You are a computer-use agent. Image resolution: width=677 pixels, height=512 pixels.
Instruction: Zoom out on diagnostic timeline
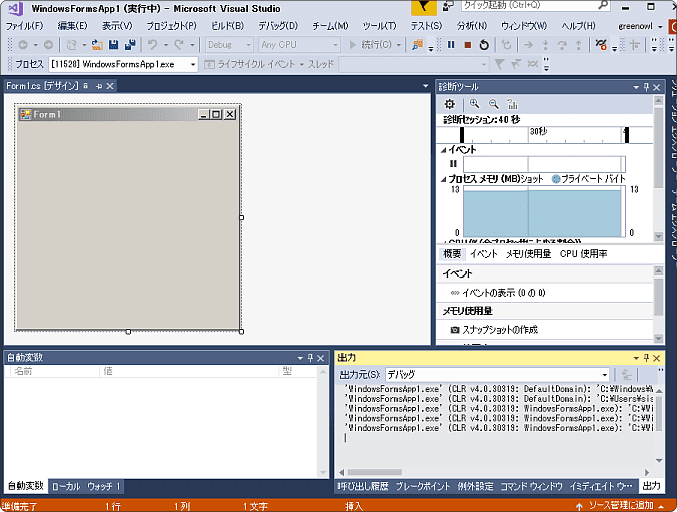click(494, 104)
